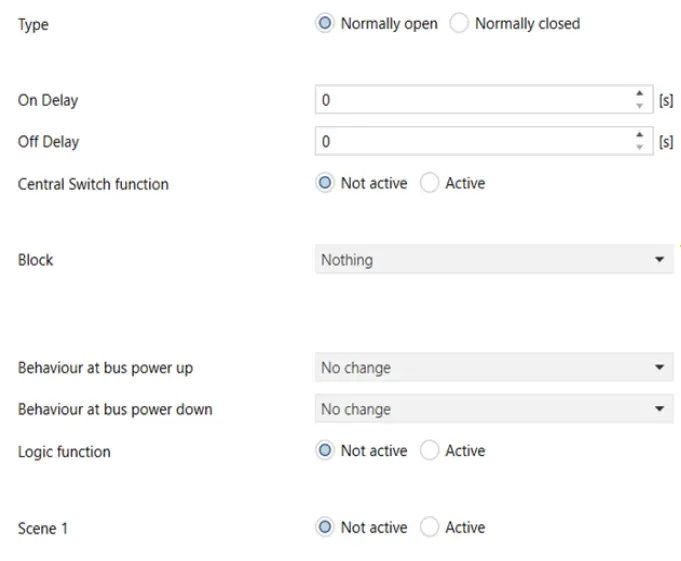Click bus power up dropdown arrow
This screenshot has width=681, height=561.
(659, 368)
